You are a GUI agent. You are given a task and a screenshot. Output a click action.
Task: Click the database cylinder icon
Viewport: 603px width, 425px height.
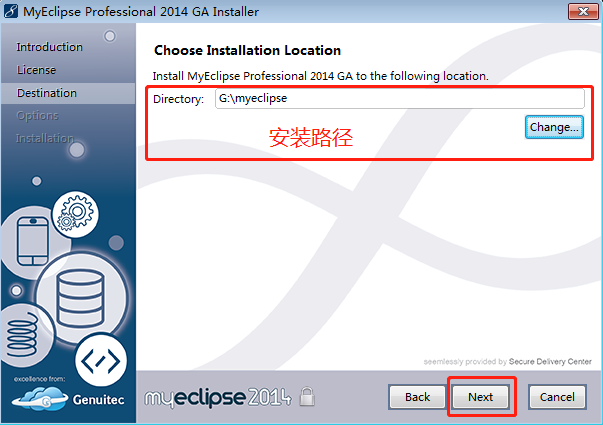pos(80,299)
